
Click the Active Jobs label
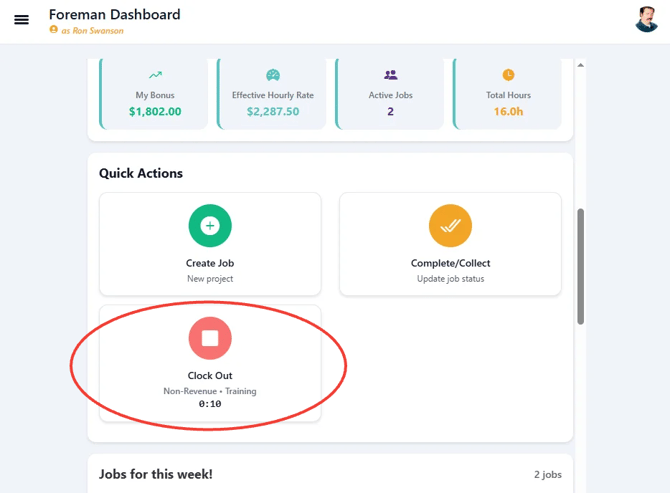coord(391,95)
